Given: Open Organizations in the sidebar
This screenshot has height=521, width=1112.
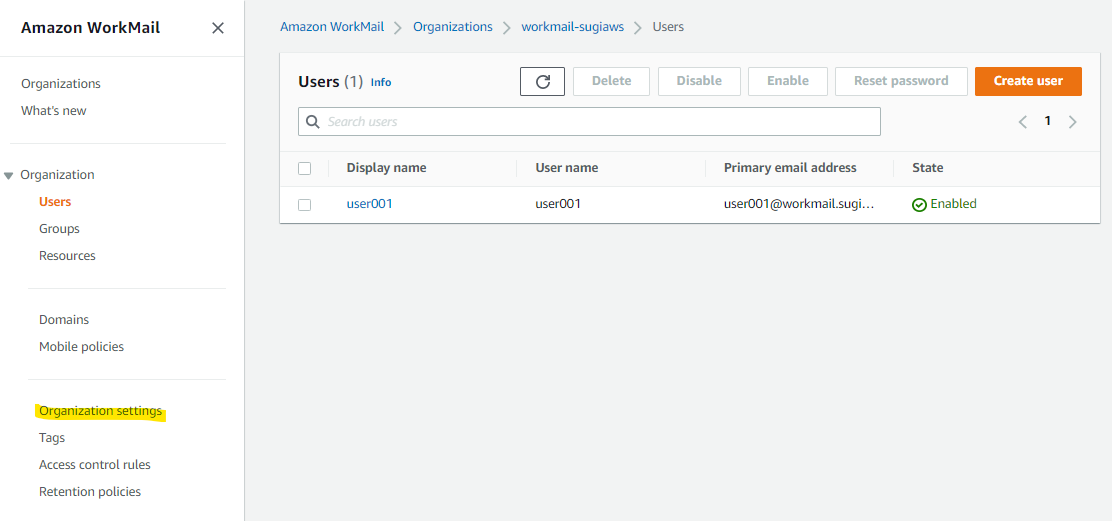Looking at the screenshot, I should point(61,84).
